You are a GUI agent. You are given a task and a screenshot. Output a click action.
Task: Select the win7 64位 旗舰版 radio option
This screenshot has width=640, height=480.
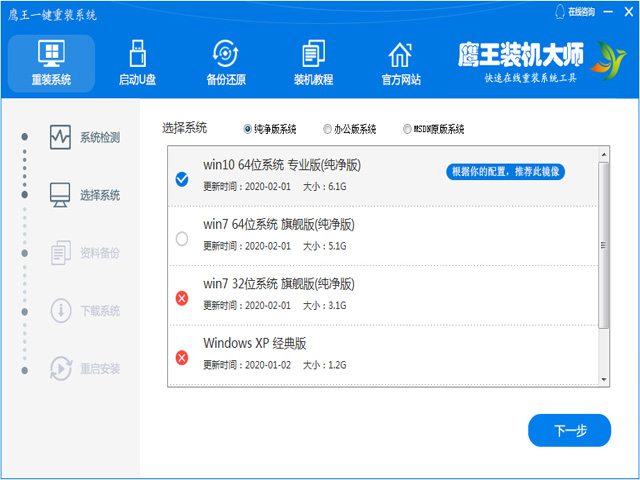coord(181,238)
